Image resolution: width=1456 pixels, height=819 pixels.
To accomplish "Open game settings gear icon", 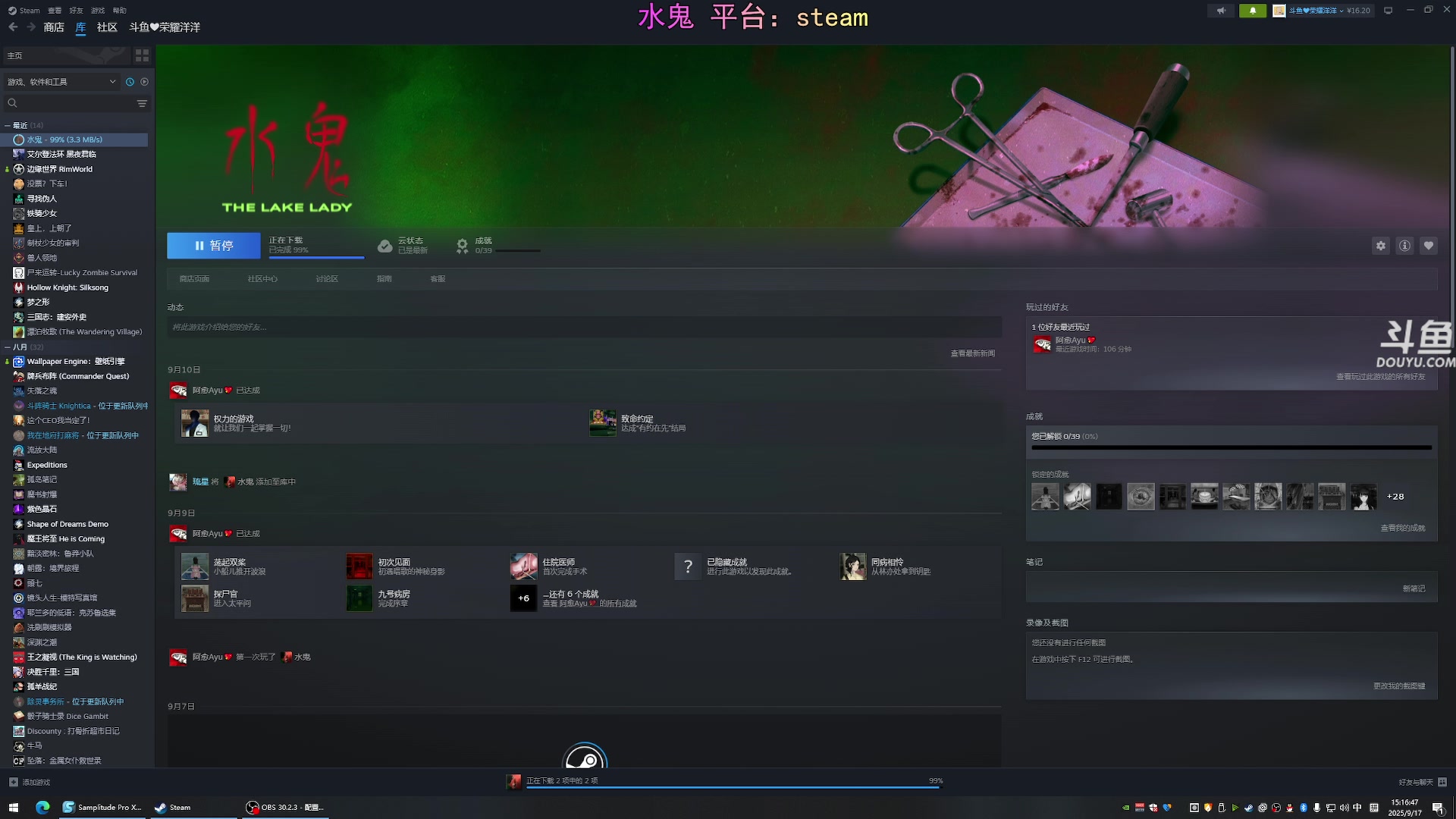I will 1381,246.
